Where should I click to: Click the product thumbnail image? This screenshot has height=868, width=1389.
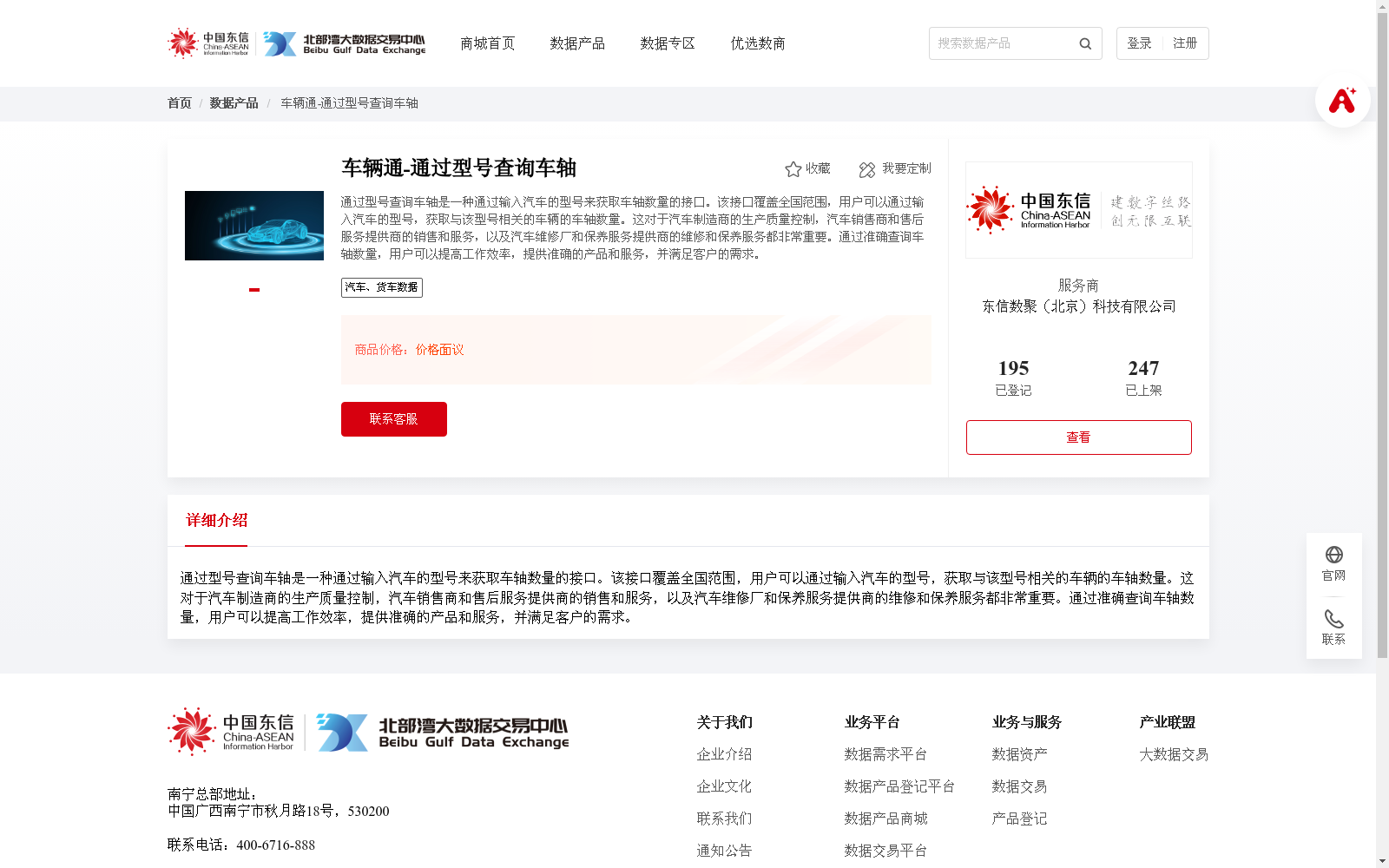point(253,225)
